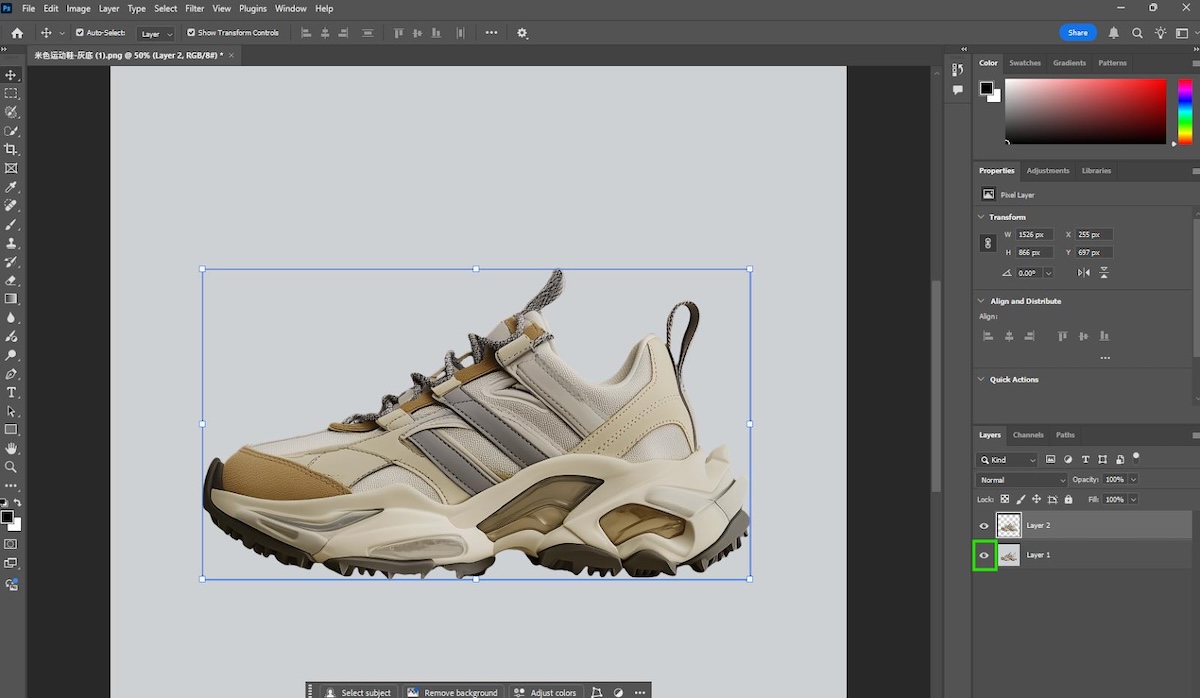The height and width of the screenshot is (698, 1200).
Task: Click the Adjust colors button
Action: coord(545,692)
